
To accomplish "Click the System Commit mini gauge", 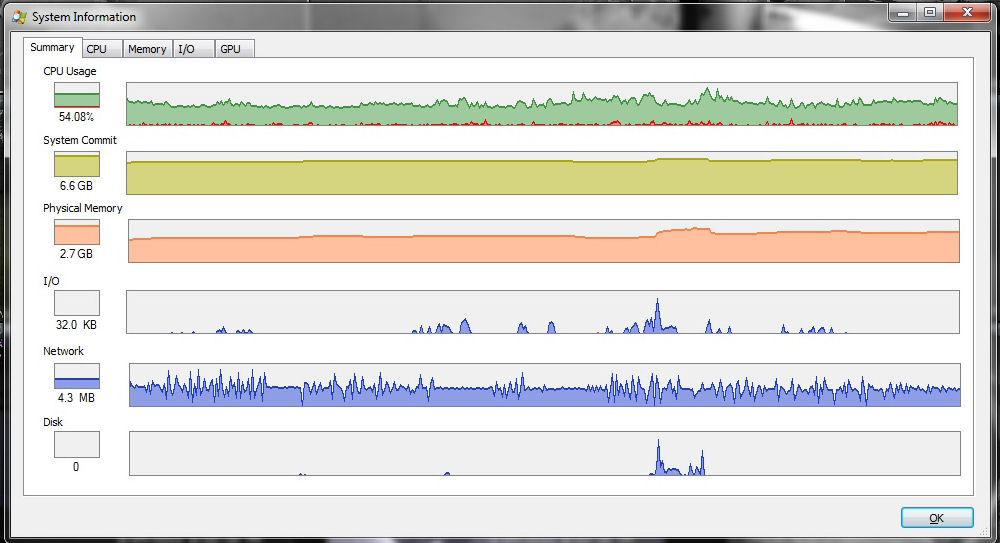I will [x=77, y=164].
